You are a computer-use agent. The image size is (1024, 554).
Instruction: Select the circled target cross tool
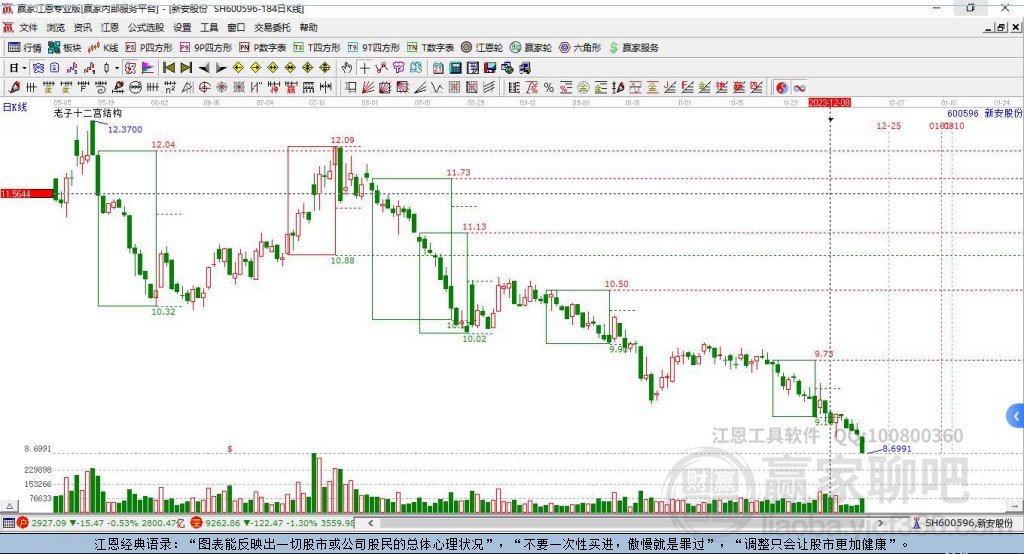(204, 87)
